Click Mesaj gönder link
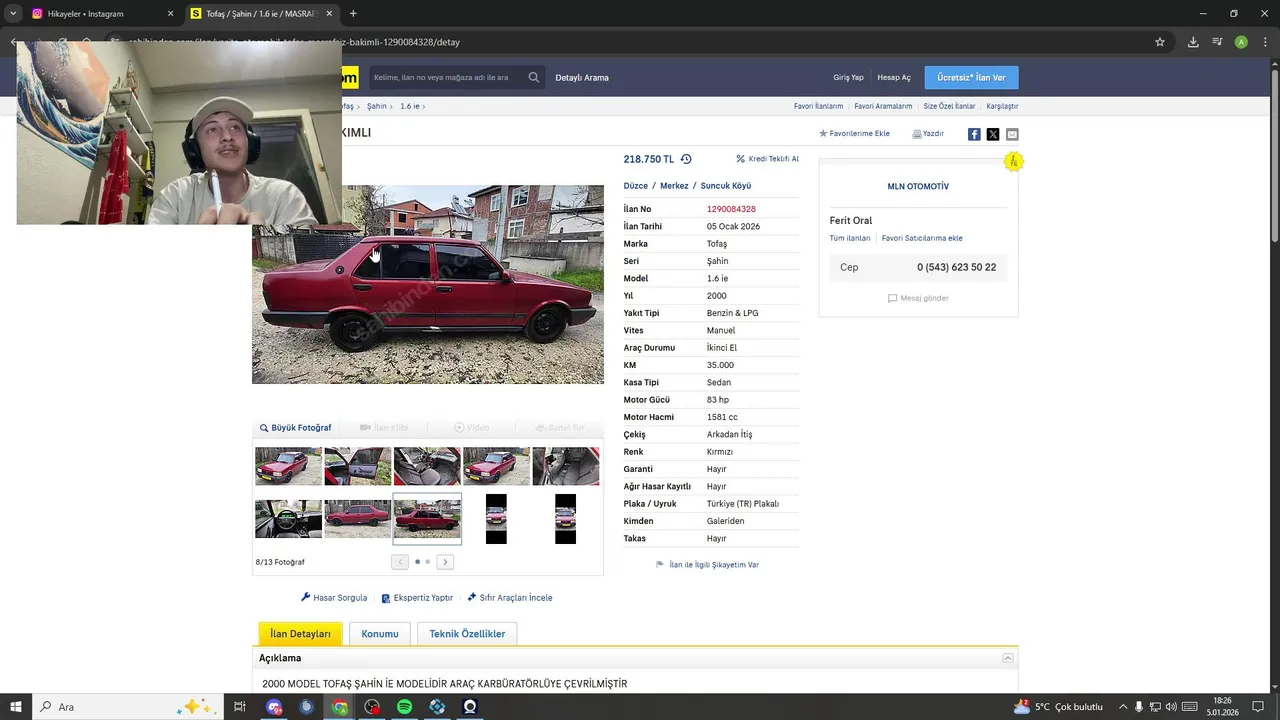The width and height of the screenshot is (1280, 720). coord(918,298)
